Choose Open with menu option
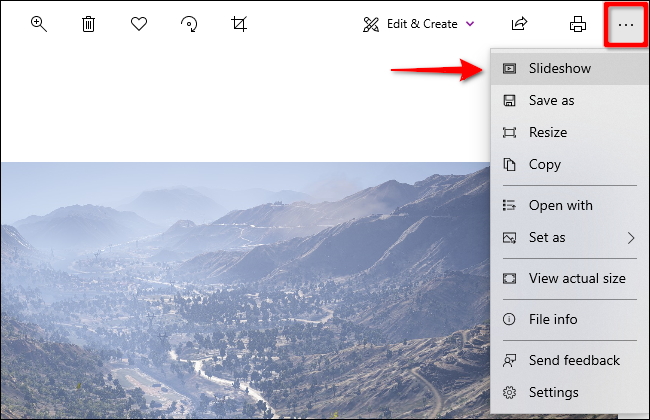 pos(560,206)
